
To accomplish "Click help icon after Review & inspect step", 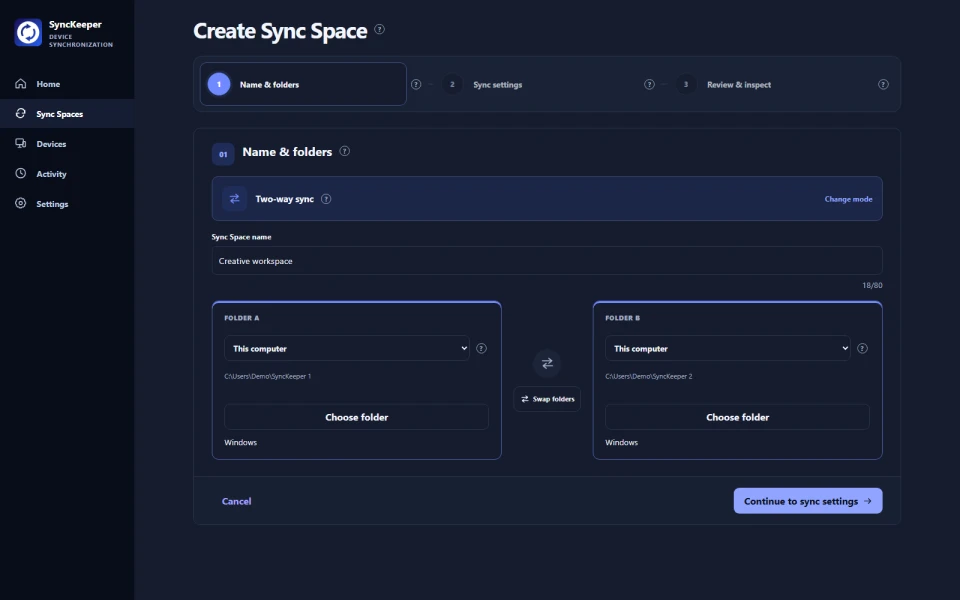I will tap(883, 84).
